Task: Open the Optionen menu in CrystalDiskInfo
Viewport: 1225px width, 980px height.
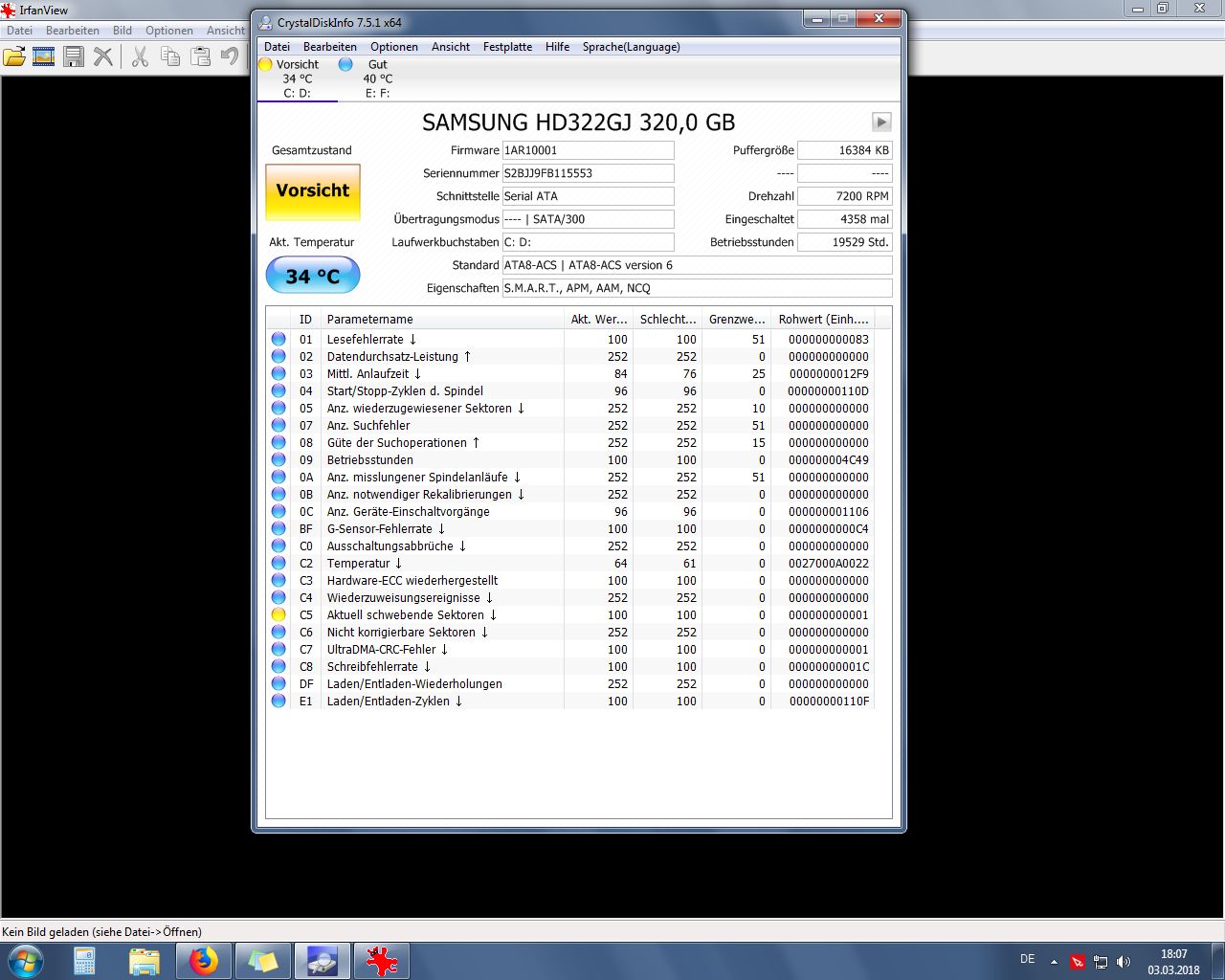Action: click(x=394, y=47)
